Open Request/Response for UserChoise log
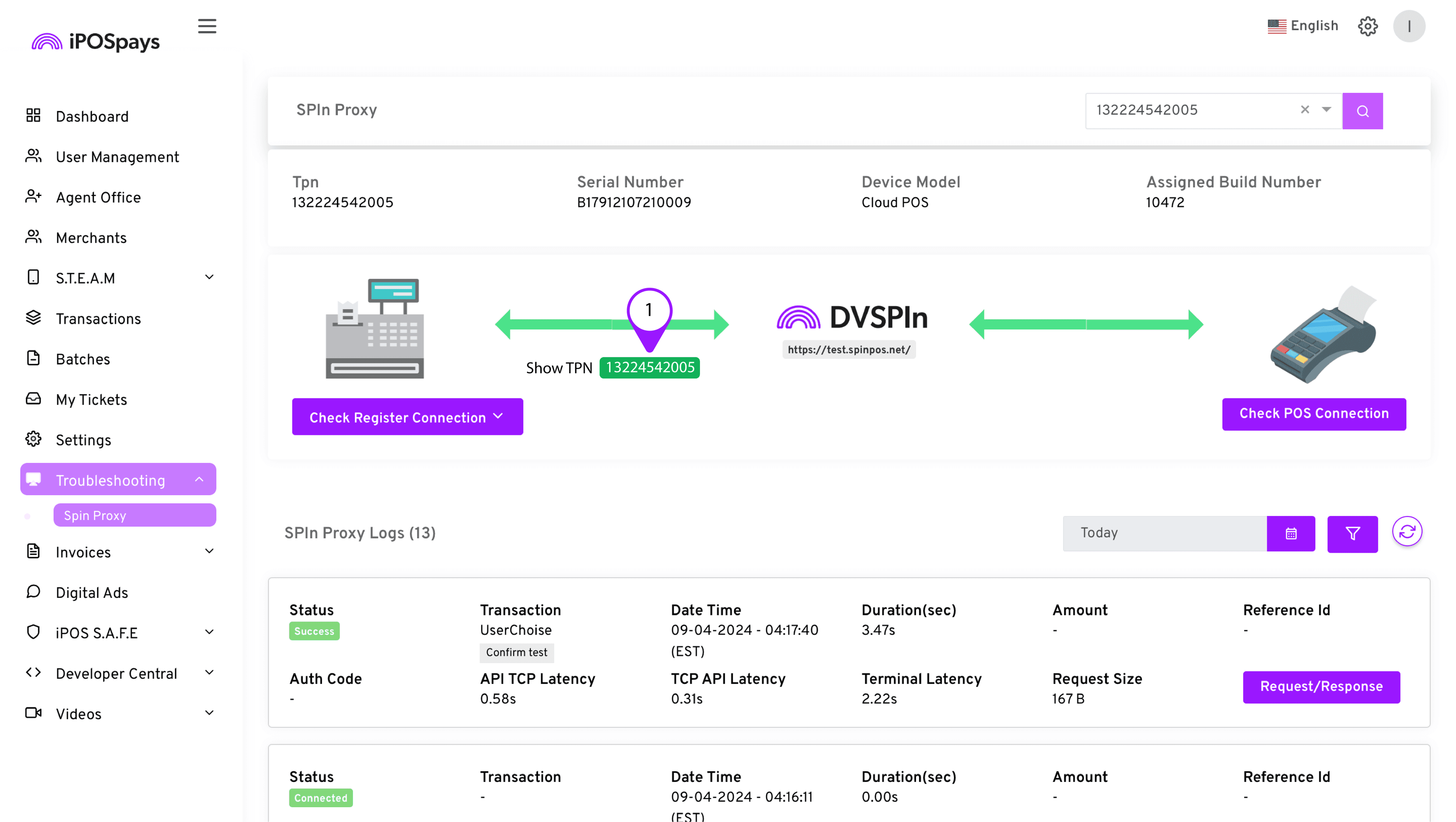The width and height of the screenshot is (1456, 822). pos(1321,687)
